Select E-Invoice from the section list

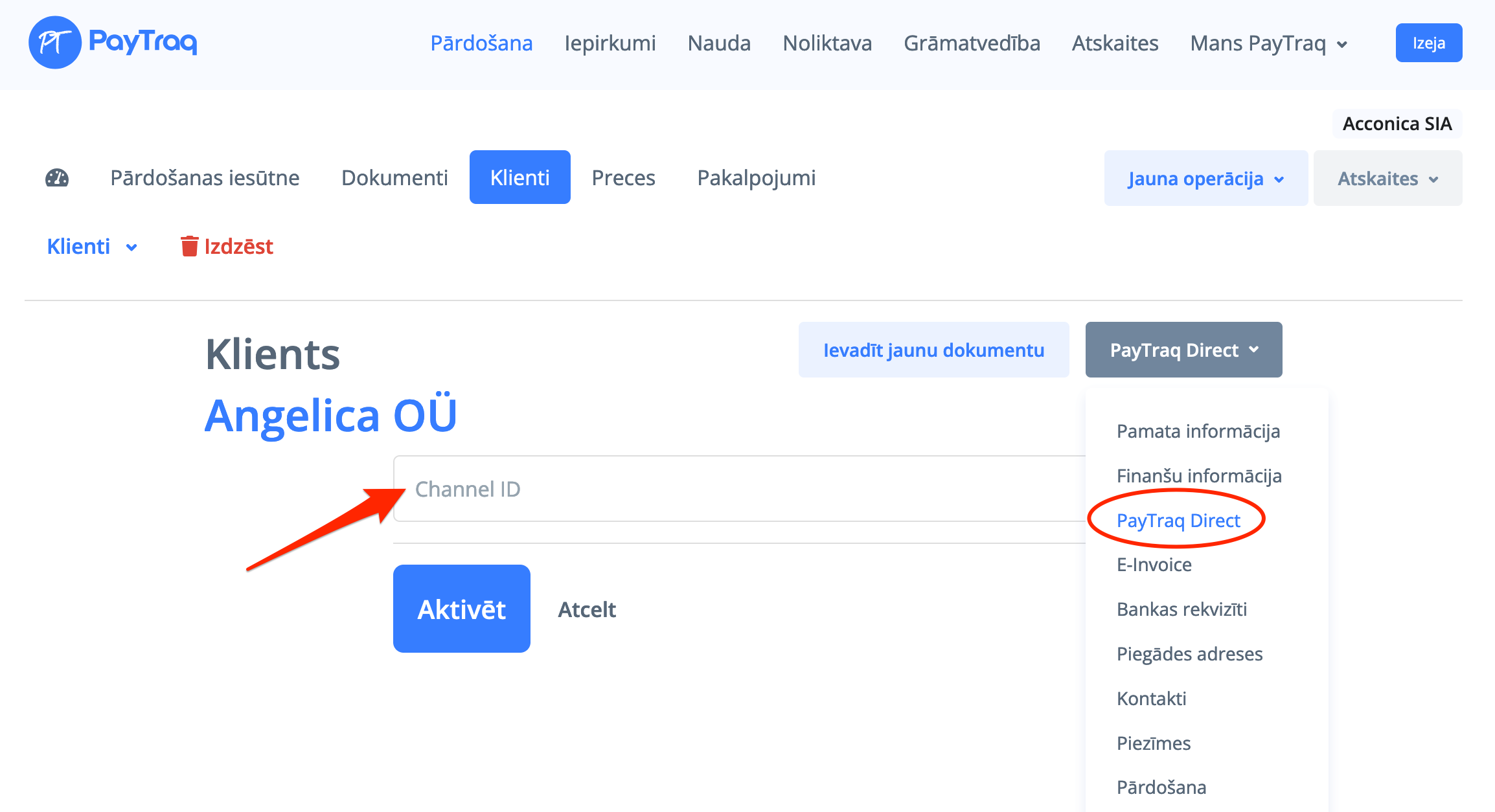point(1154,565)
